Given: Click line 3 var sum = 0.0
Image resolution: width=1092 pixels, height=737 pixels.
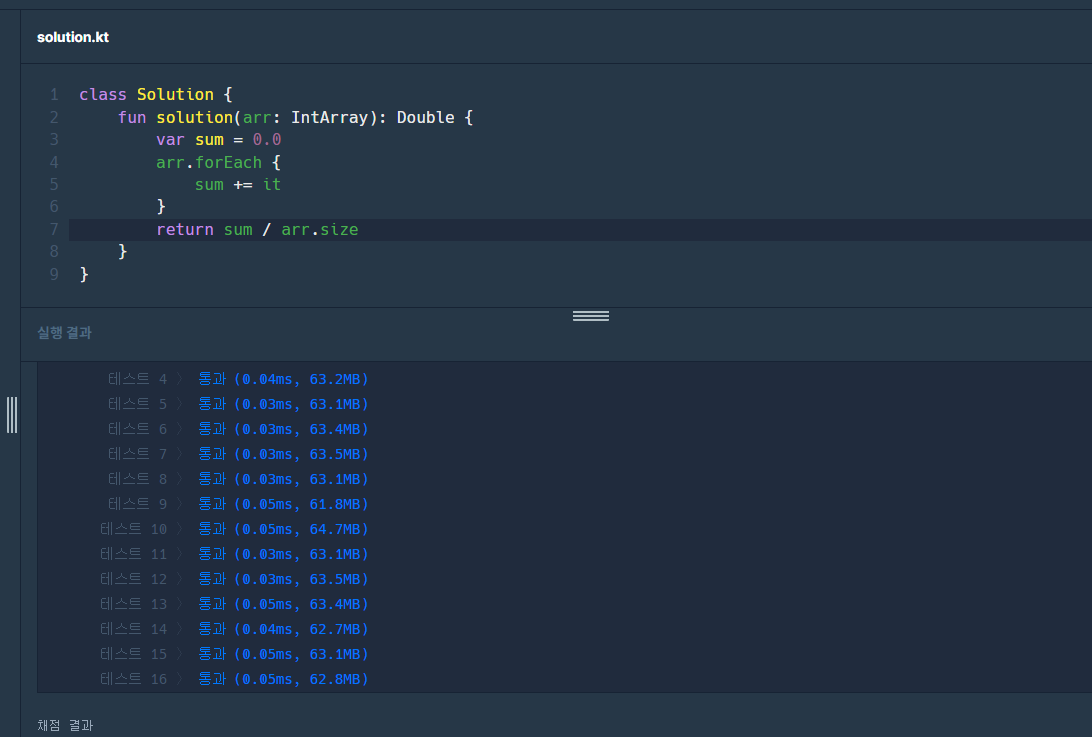Looking at the screenshot, I should coord(219,139).
